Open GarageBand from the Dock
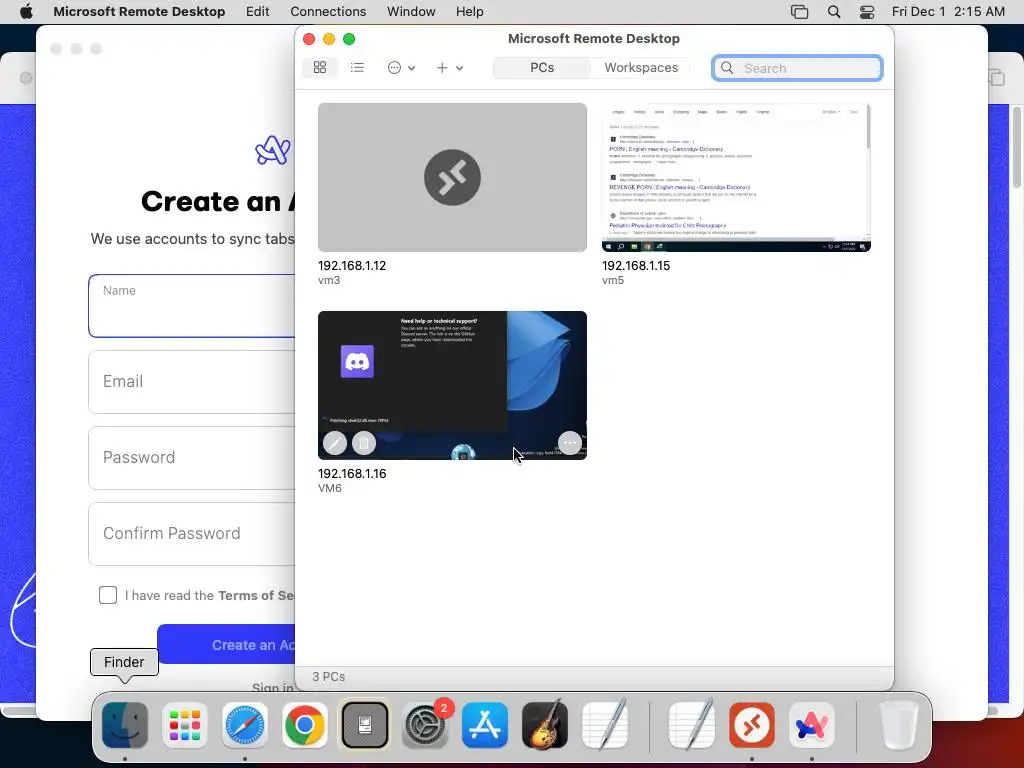 point(545,725)
